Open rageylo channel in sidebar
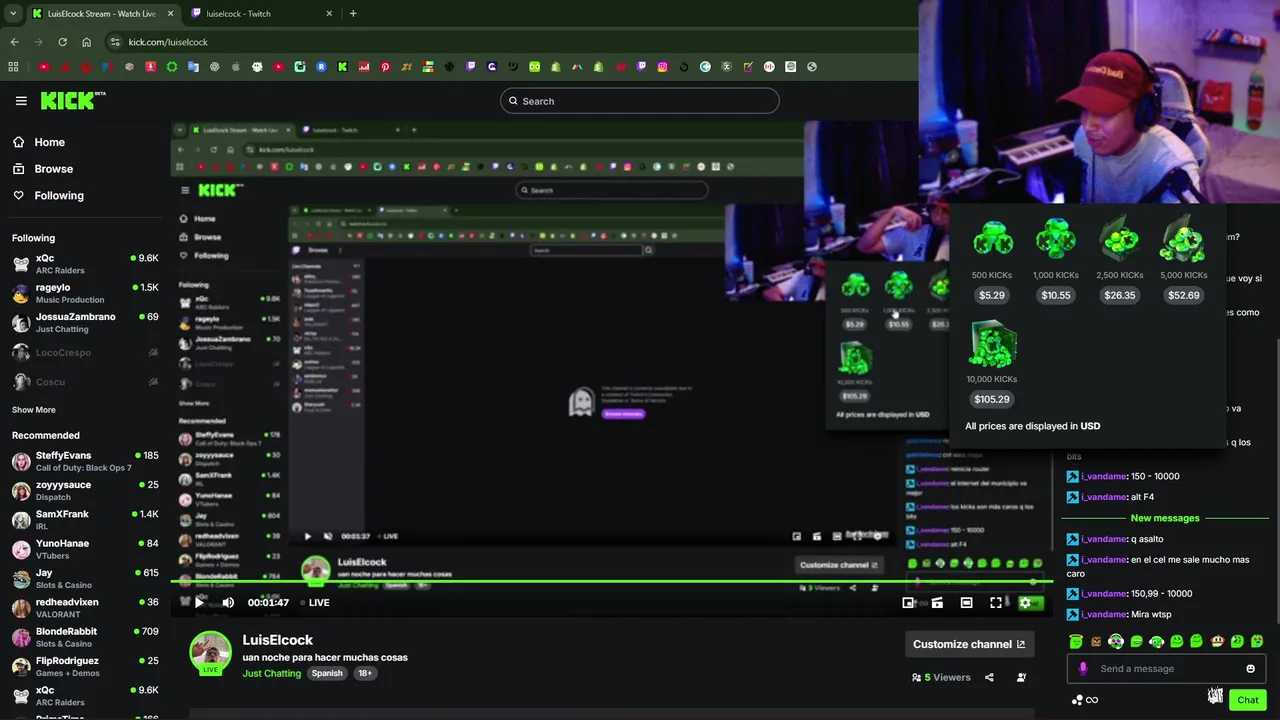The width and height of the screenshot is (1280, 720). click(x=85, y=293)
